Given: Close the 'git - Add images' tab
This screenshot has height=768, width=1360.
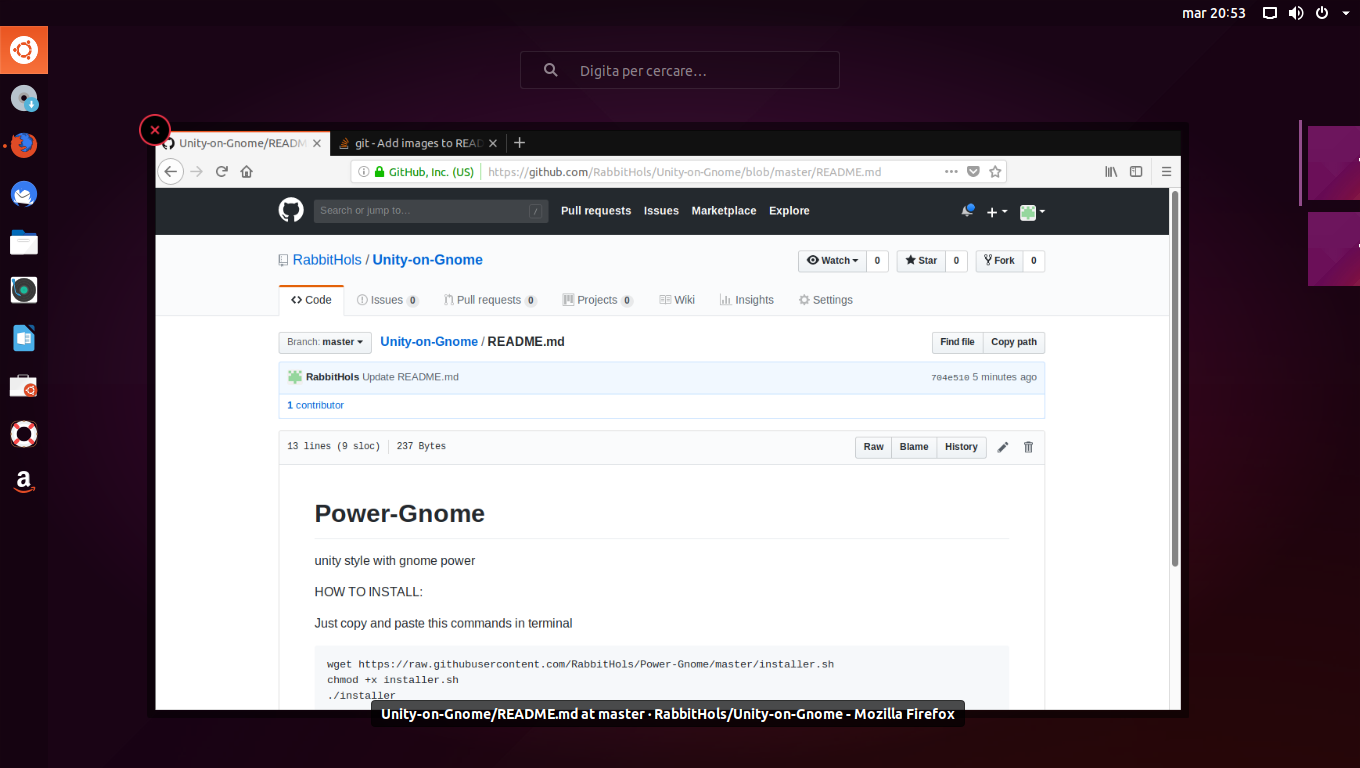Looking at the screenshot, I should pyautogui.click(x=491, y=143).
